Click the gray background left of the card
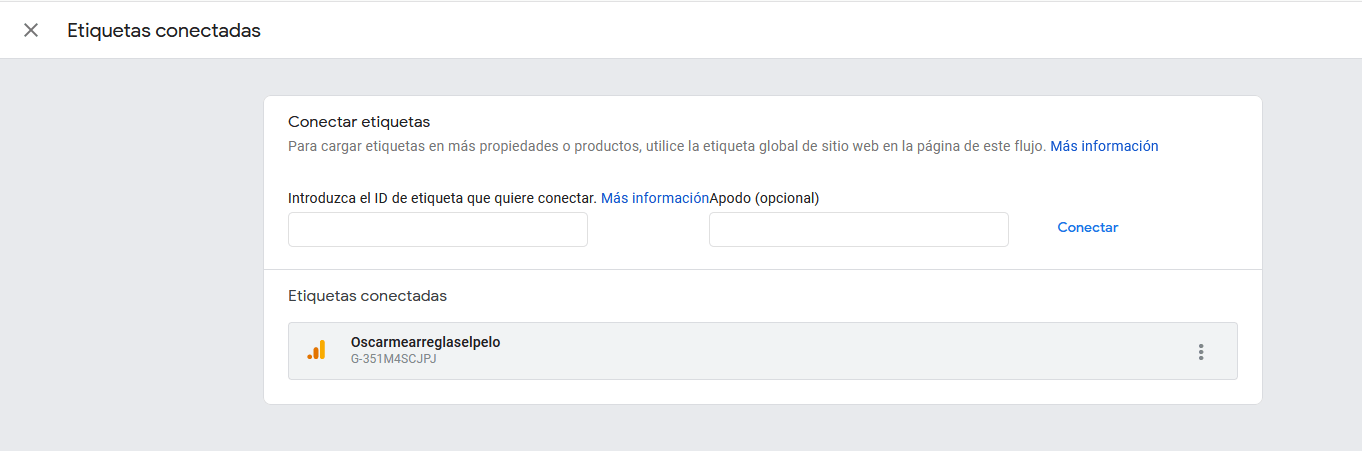Image resolution: width=1362 pixels, height=451 pixels. (x=130, y=250)
